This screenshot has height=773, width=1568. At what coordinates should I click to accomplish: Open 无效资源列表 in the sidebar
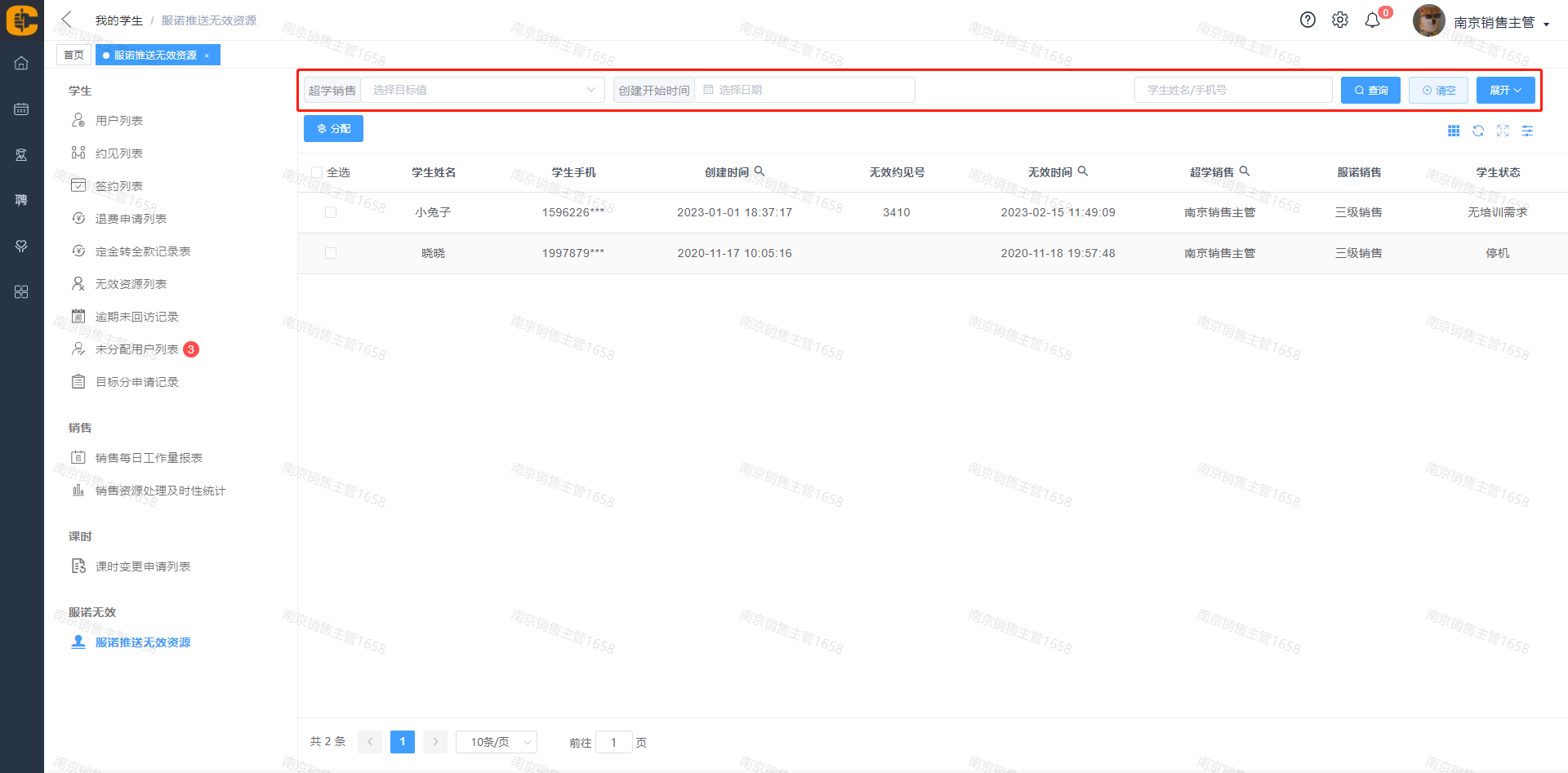point(131,284)
